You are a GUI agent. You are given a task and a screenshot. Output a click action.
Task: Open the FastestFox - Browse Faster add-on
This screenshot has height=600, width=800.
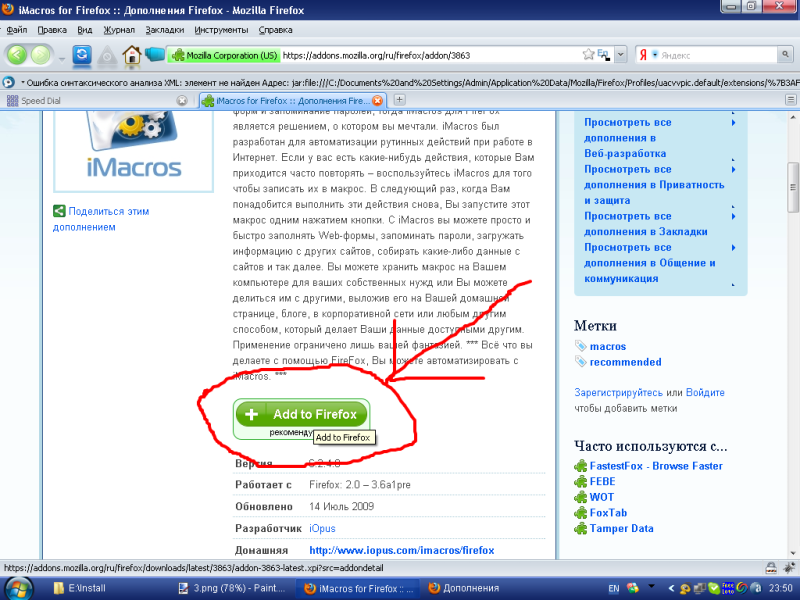656,466
